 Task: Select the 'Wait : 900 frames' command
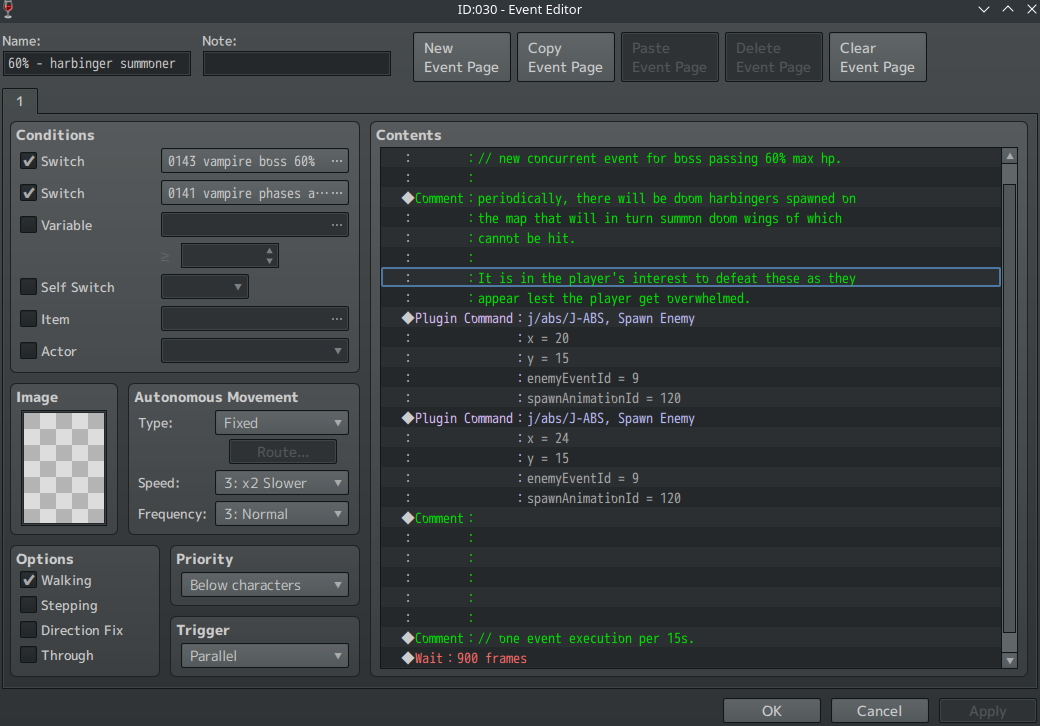[x=691, y=658]
